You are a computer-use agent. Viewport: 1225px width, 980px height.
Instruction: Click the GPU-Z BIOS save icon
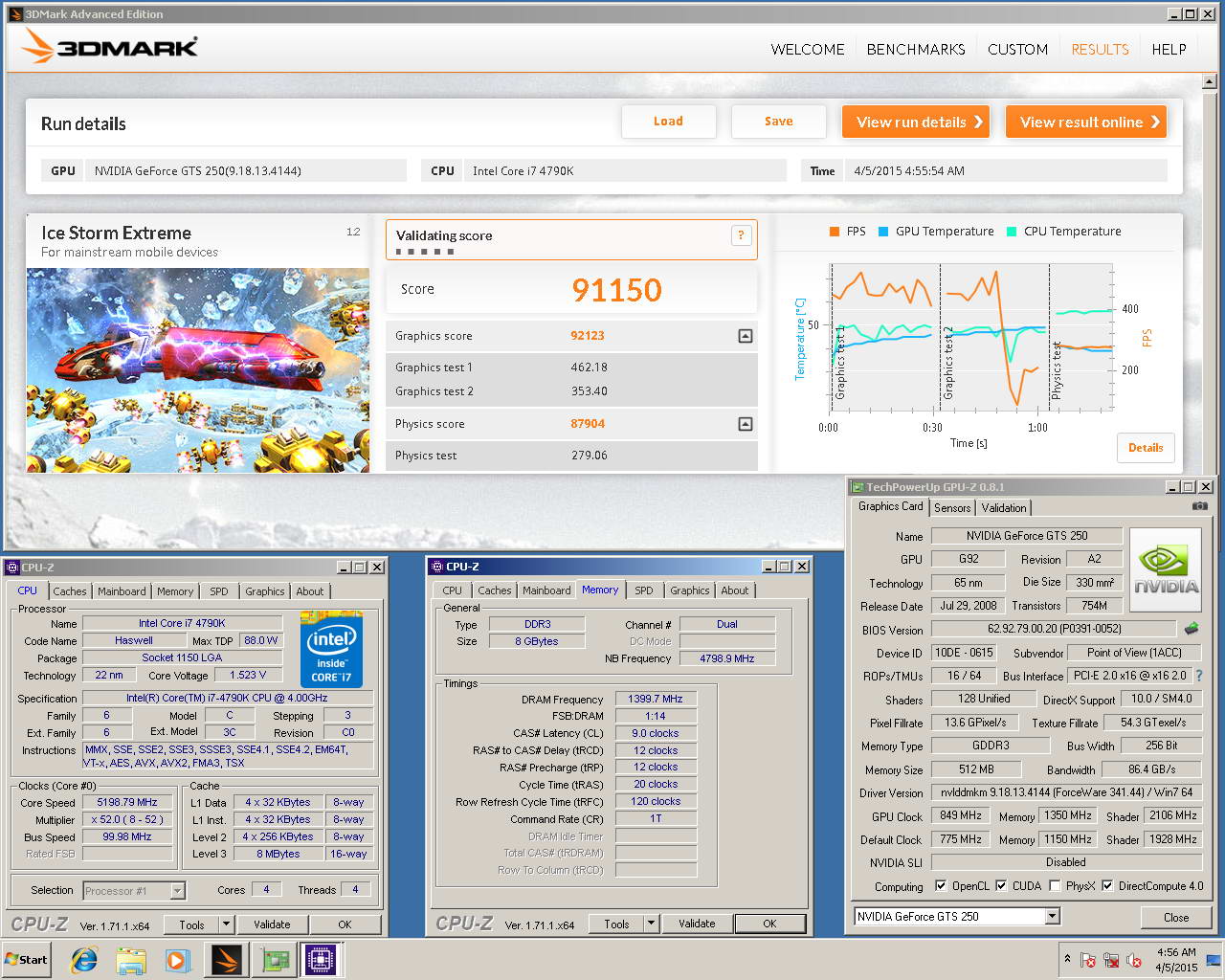click(x=1192, y=629)
